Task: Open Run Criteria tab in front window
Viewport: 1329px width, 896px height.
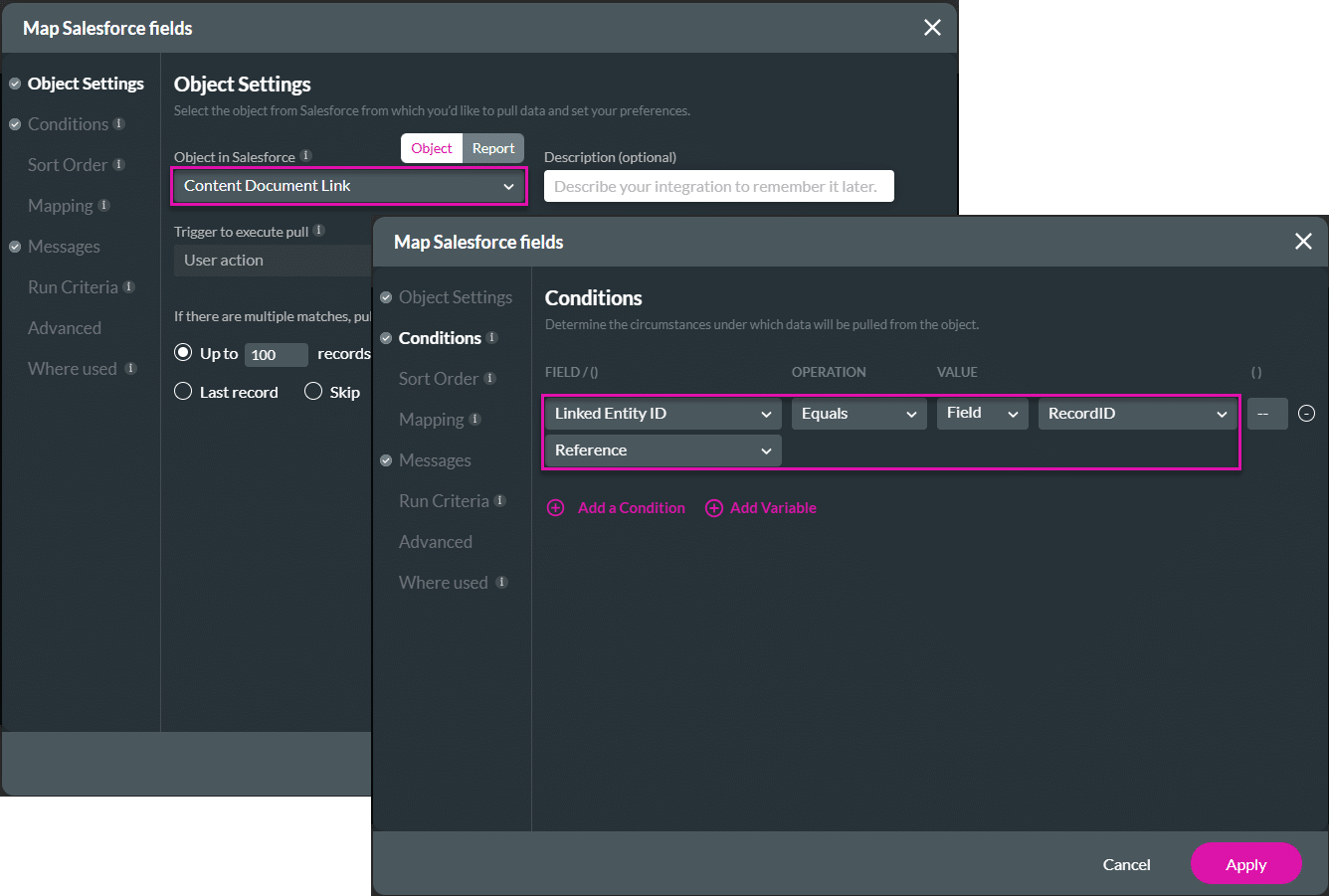Action: click(x=444, y=501)
